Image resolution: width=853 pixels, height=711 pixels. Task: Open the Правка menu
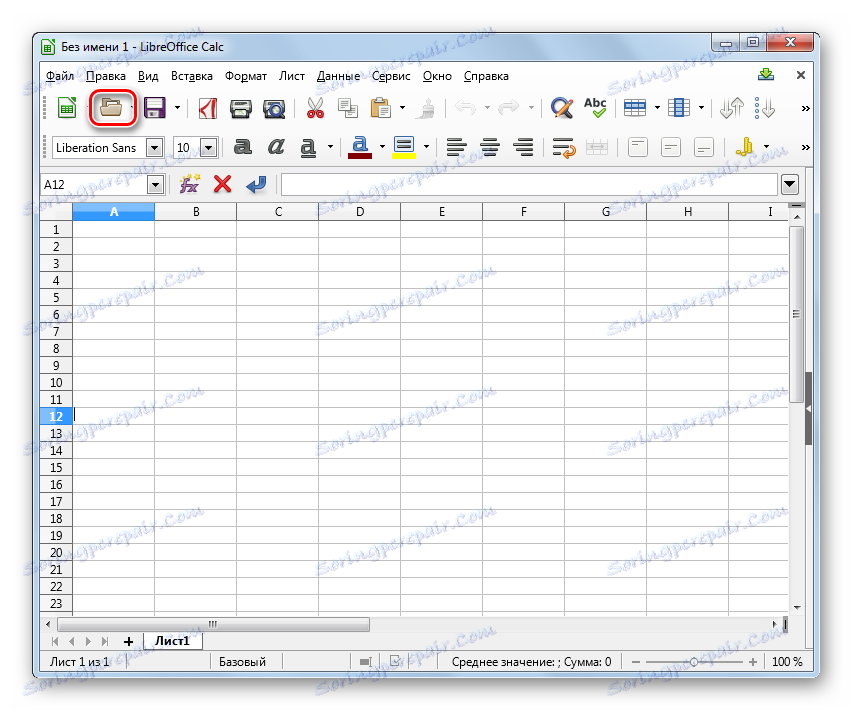coord(106,76)
